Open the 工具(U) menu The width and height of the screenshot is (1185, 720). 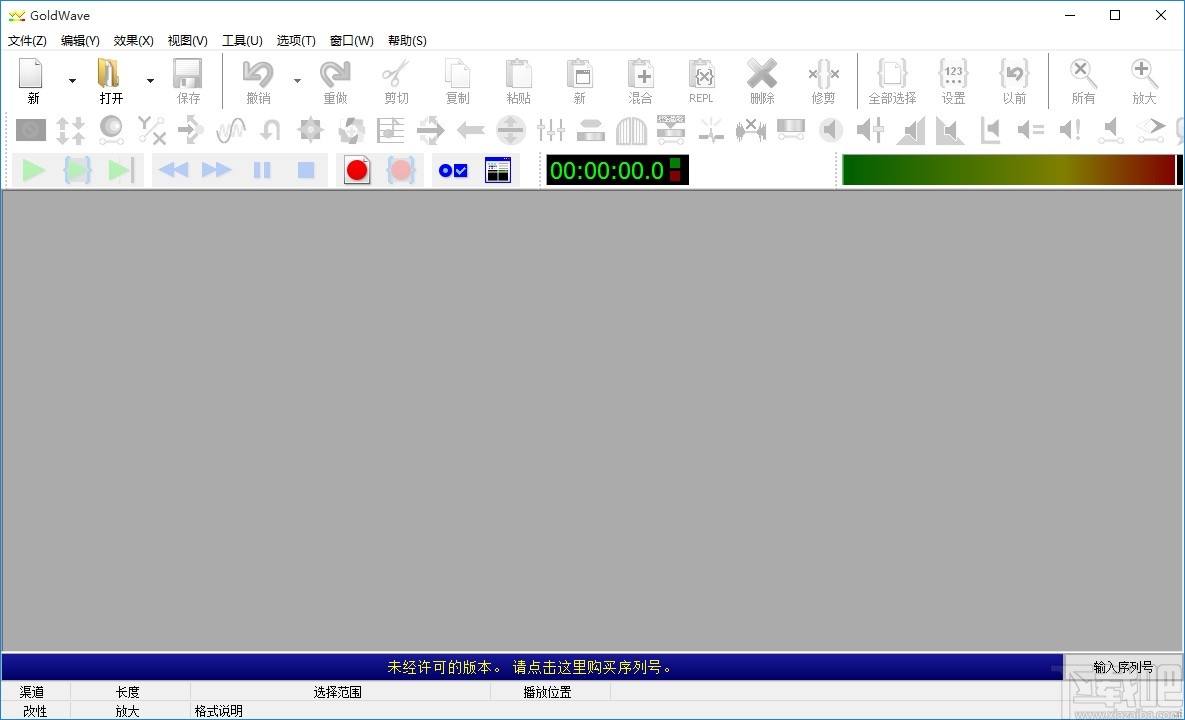(x=242, y=41)
